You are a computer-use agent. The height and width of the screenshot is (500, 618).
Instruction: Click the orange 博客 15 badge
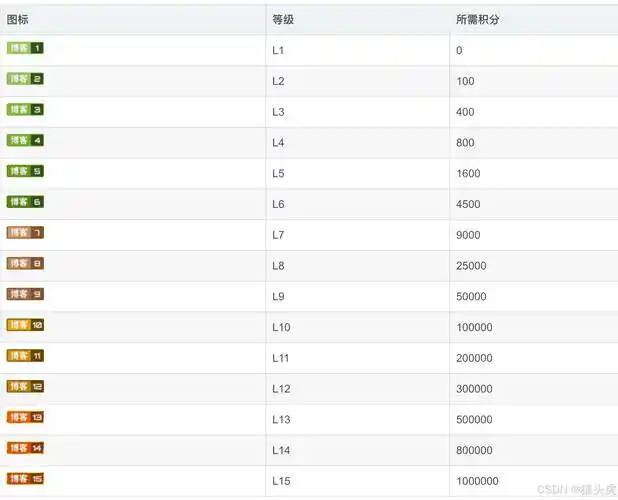(x=25, y=479)
